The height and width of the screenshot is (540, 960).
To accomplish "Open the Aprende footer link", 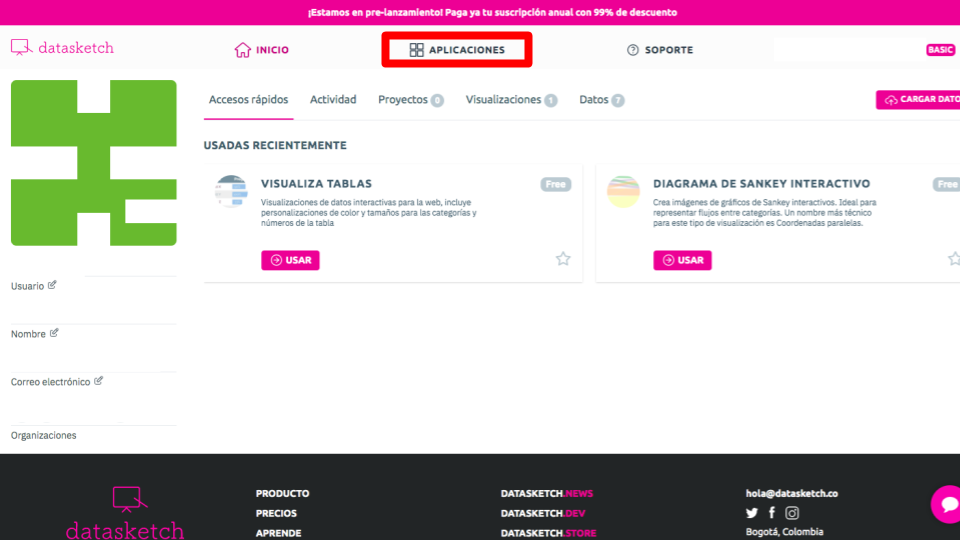I will click(x=279, y=533).
